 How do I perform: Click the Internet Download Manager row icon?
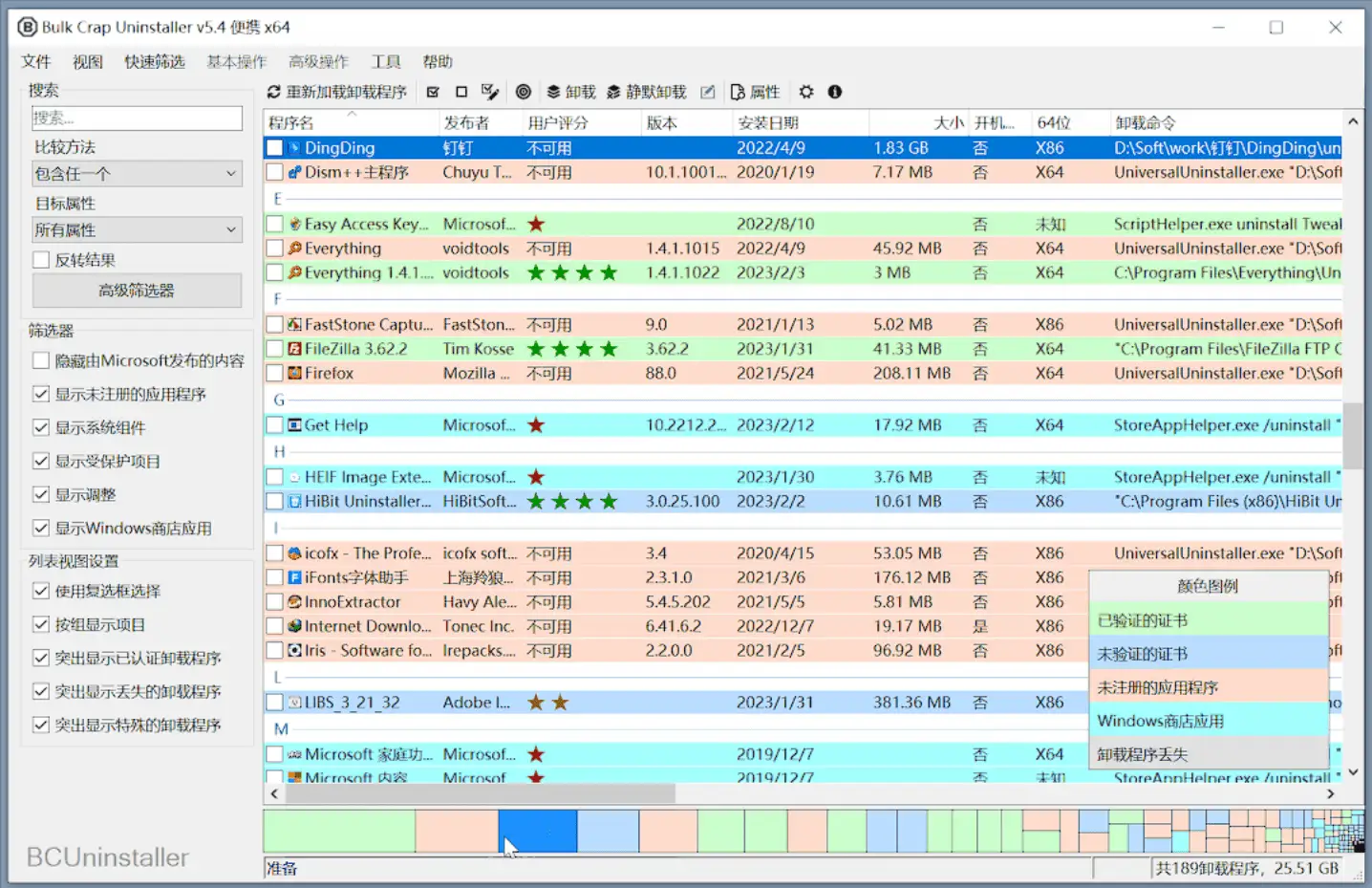click(x=295, y=626)
